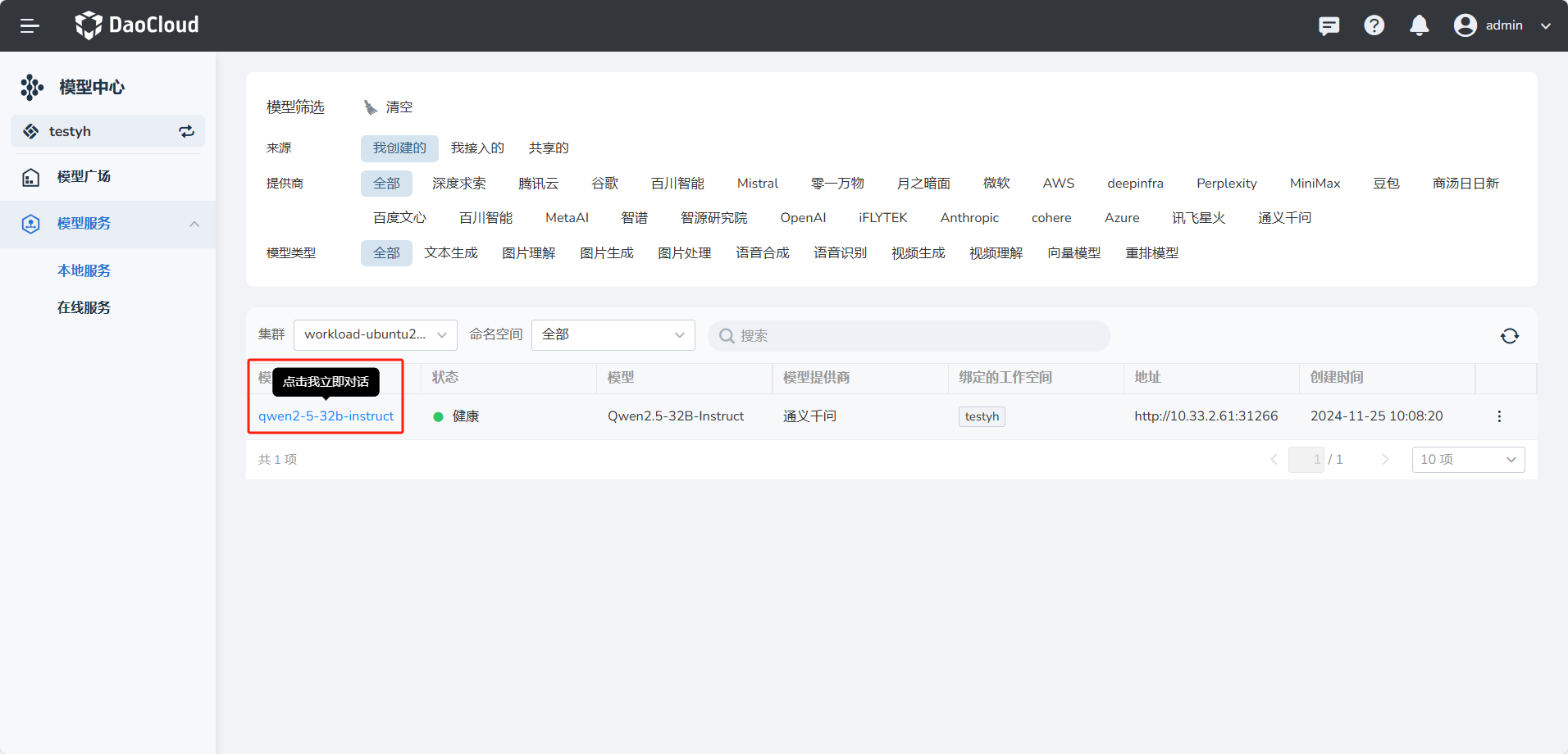The height and width of the screenshot is (754, 1568).
Task: Open the messages chat icon
Action: click(1329, 25)
